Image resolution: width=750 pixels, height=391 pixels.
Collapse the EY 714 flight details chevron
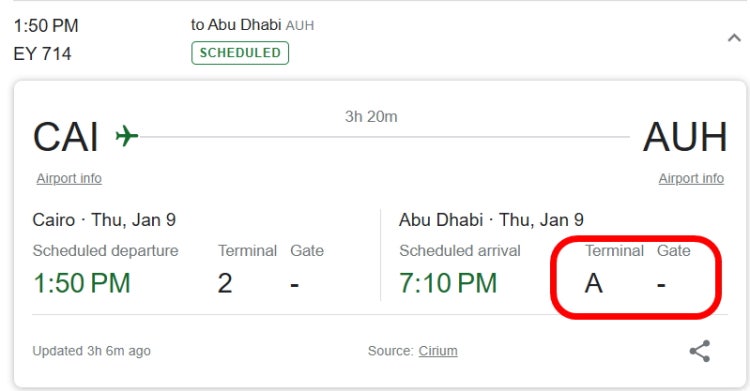734,38
